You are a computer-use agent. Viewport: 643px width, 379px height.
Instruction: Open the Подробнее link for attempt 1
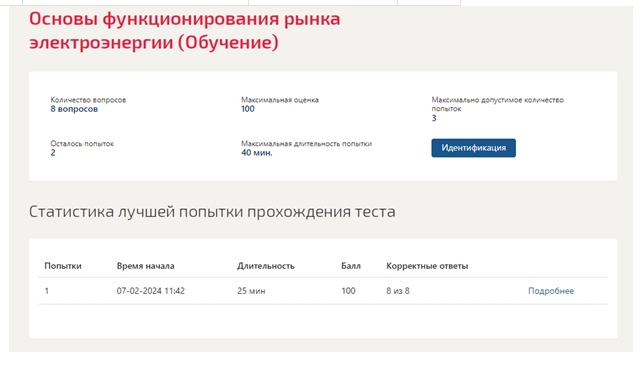click(x=551, y=291)
